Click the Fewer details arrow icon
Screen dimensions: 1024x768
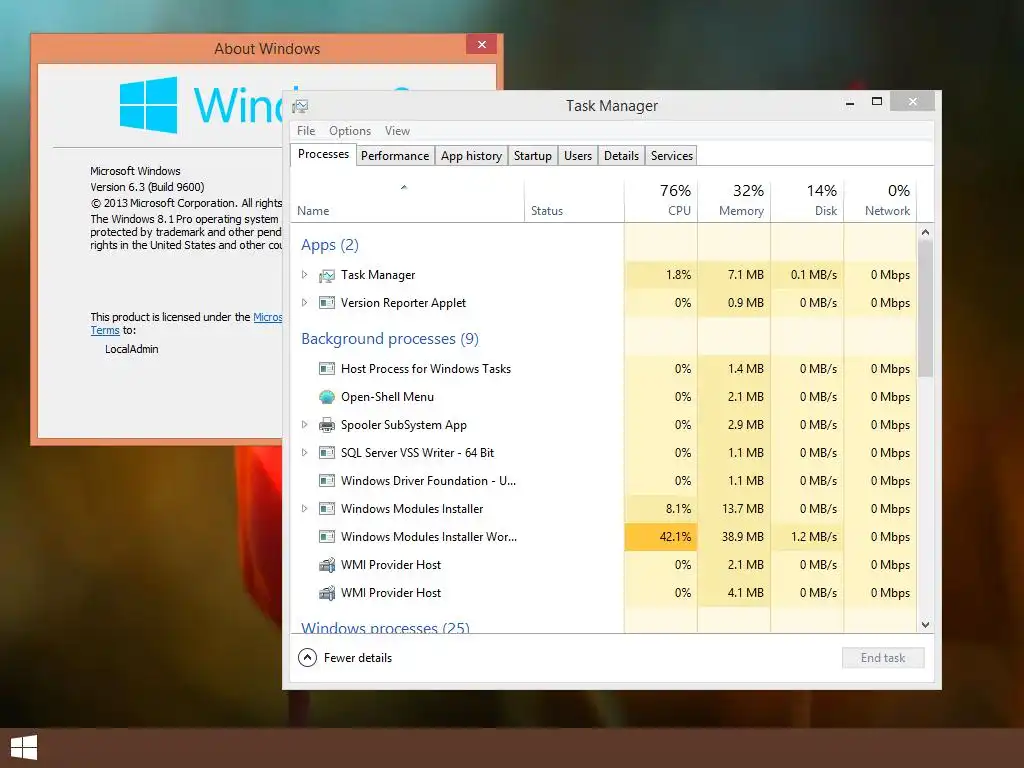[308, 658]
